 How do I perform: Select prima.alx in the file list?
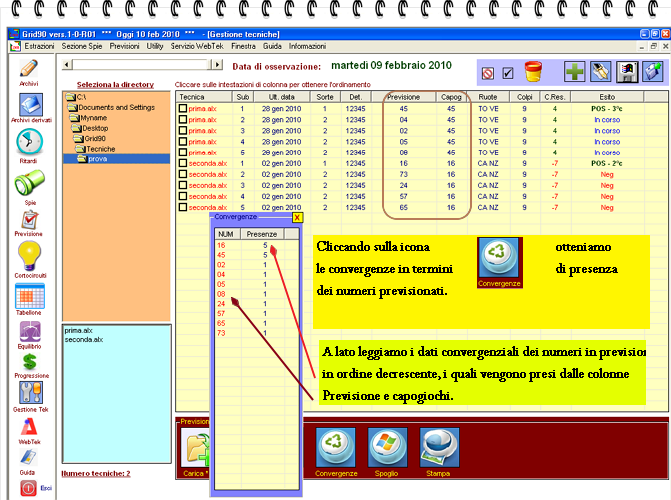pos(78,330)
